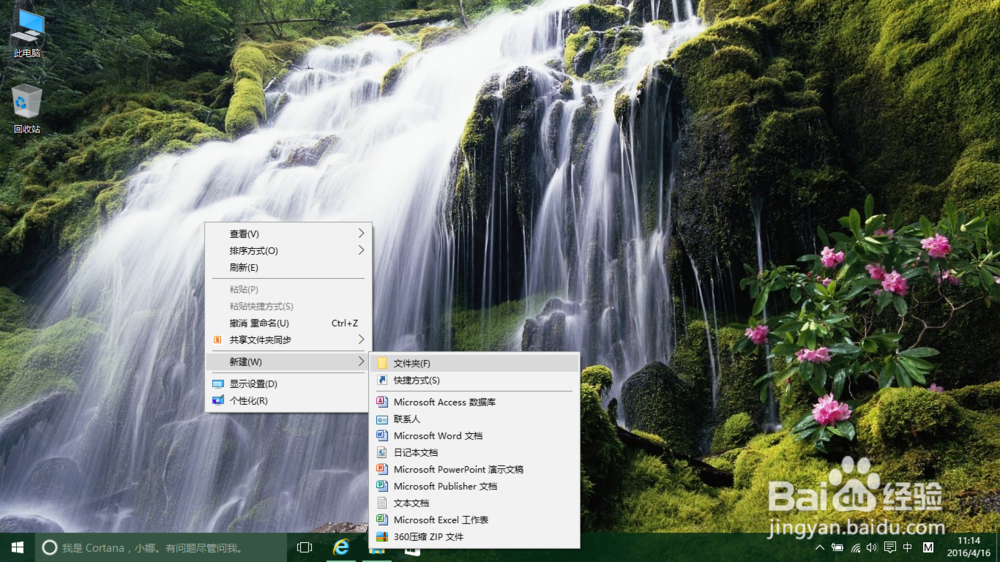
Task: Create a new 360压缩 ZIP 文件
Action: tap(474, 537)
